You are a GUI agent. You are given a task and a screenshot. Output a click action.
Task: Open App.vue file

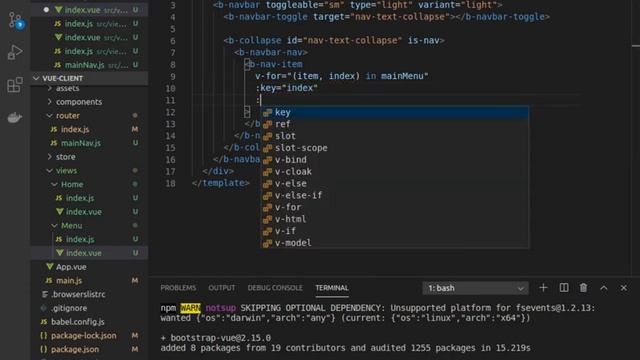tap(89, 267)
